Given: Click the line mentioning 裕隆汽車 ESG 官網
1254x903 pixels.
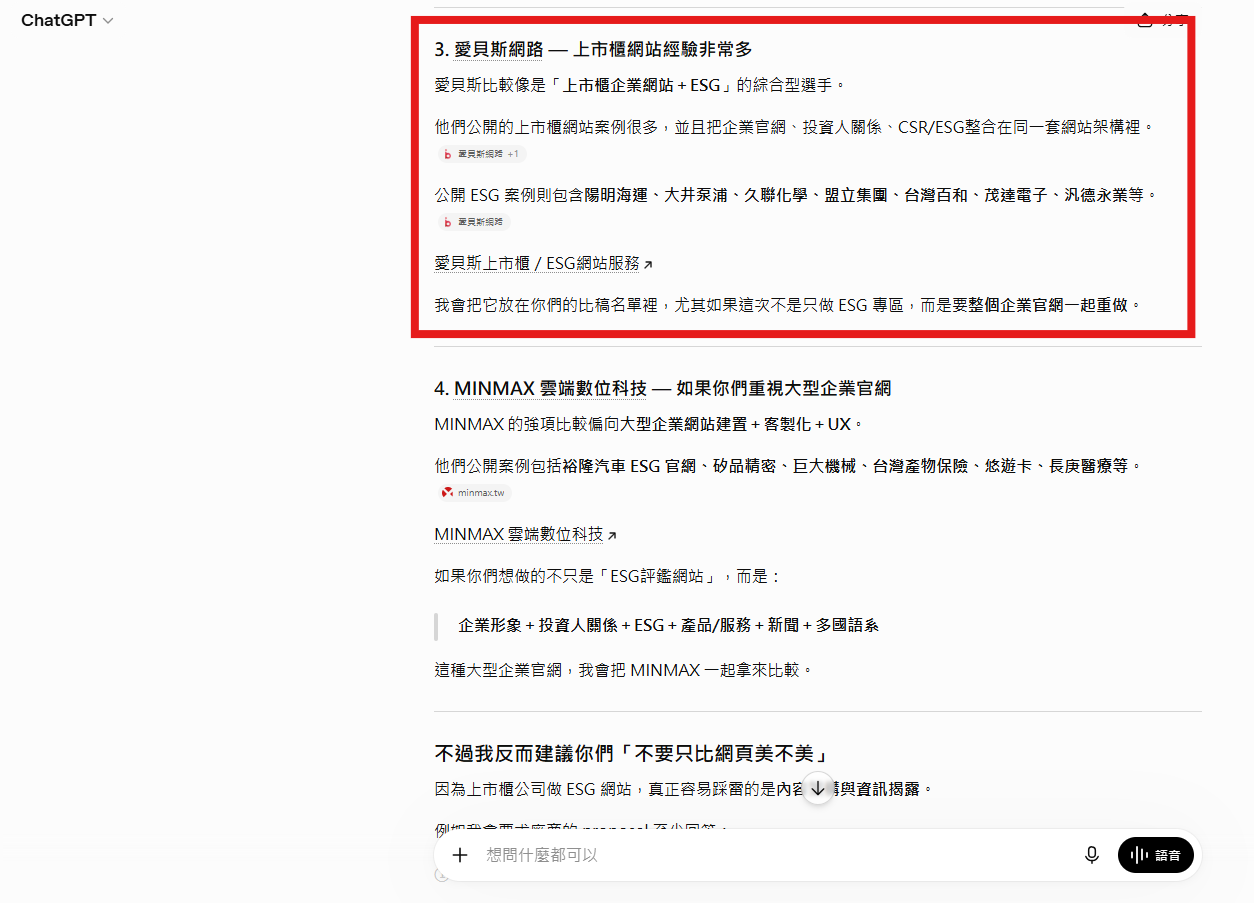Looking at the screenshot, I should (x=788, y=466).
